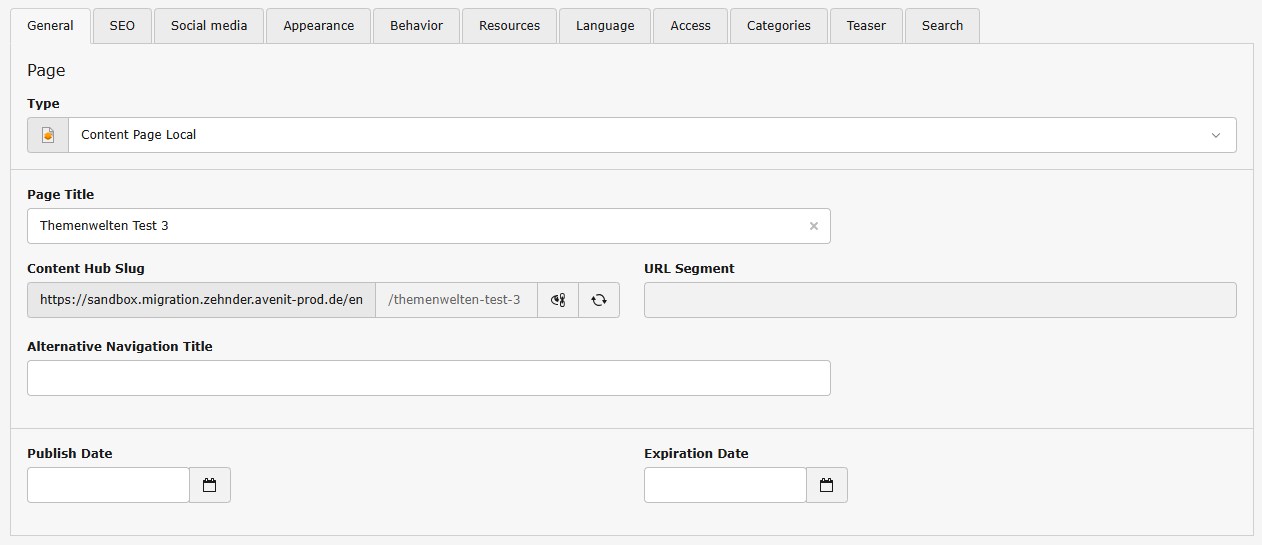Viewport: 1262px width, 545px height.
Task: Open the Publish Date calendar picker
Action: pos(210,485)
